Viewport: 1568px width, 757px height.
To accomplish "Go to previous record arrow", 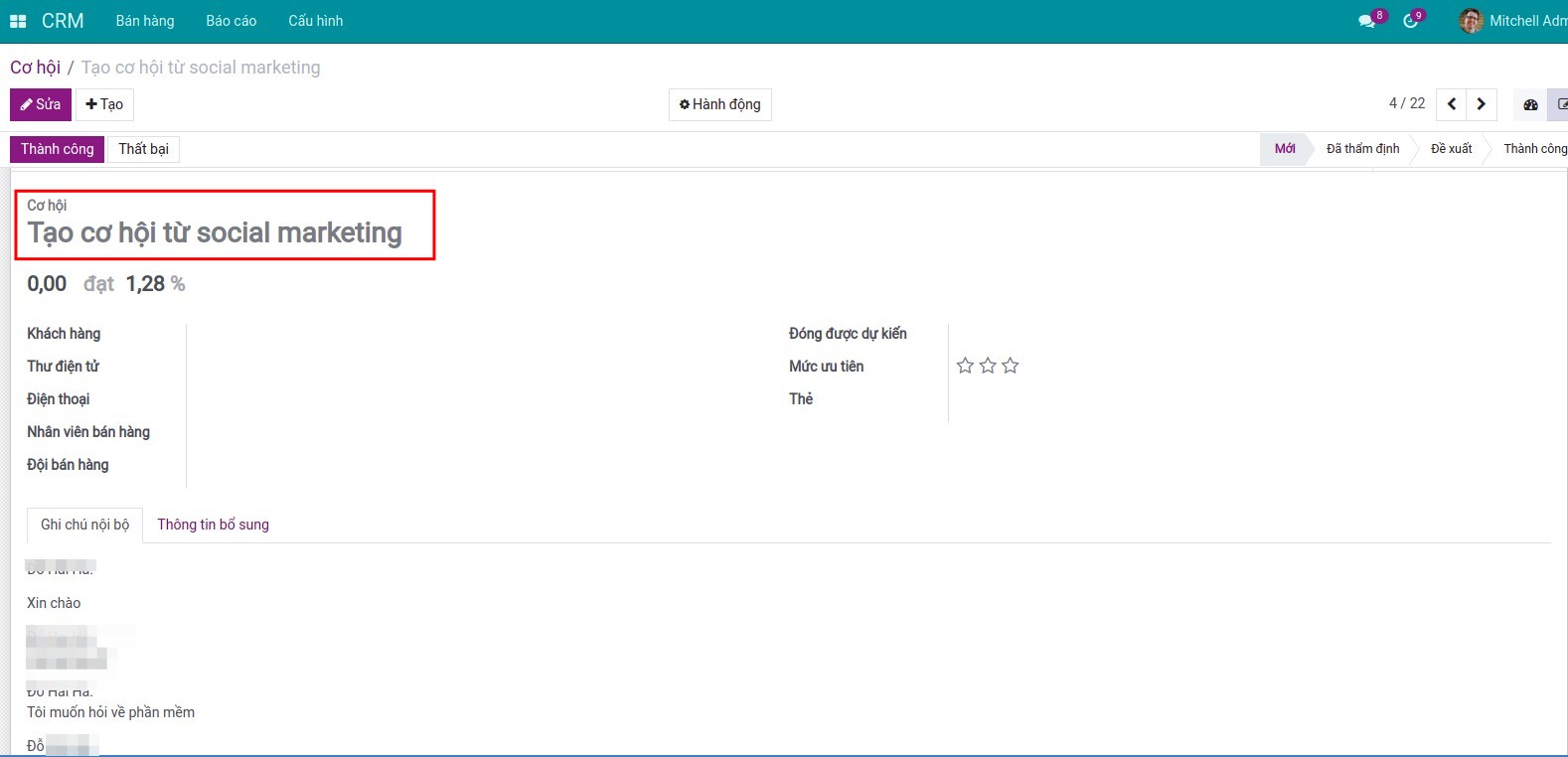I will click(1452, 104).
